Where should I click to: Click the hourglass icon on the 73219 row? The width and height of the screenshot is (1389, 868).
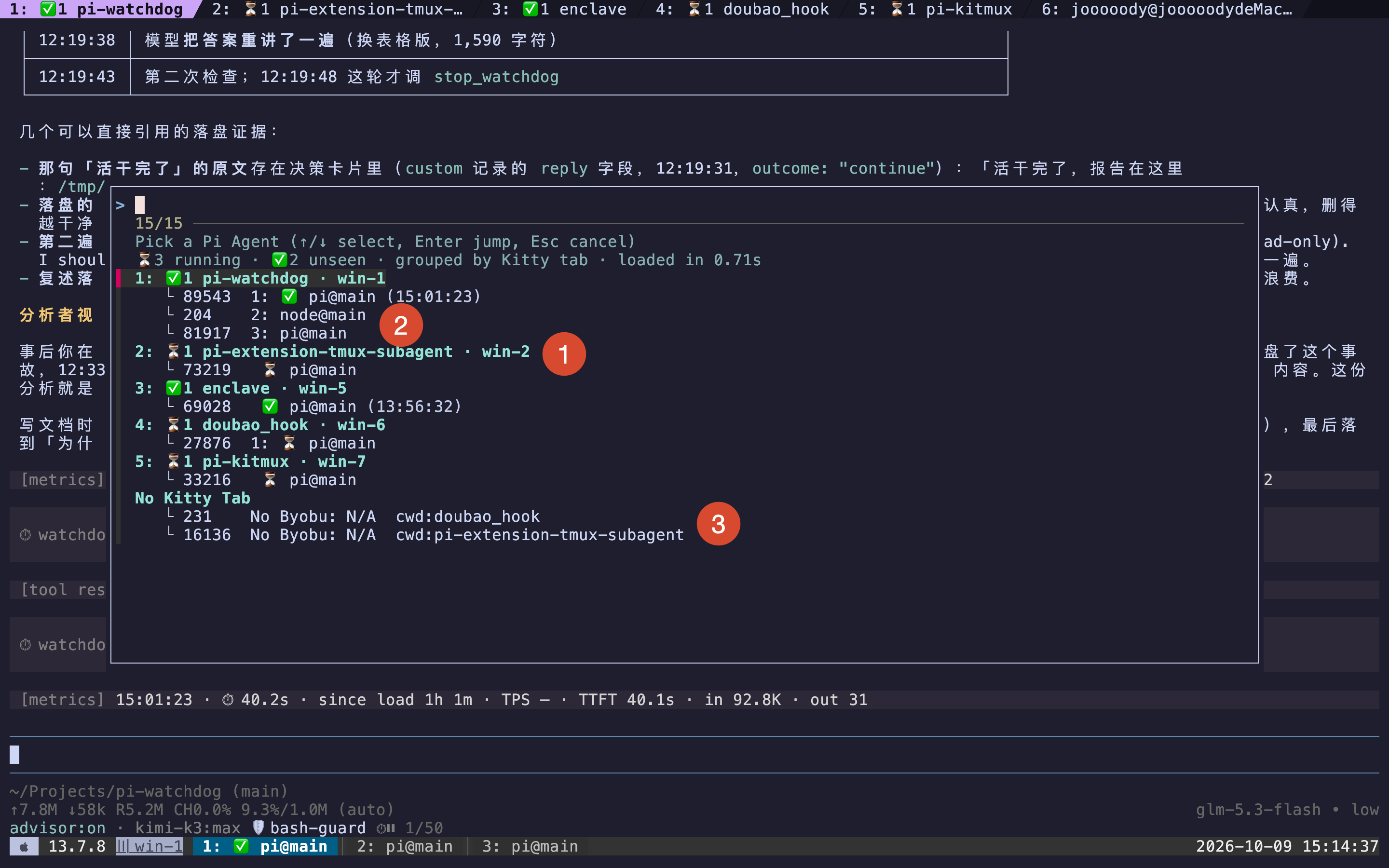[x=270, y=370]
